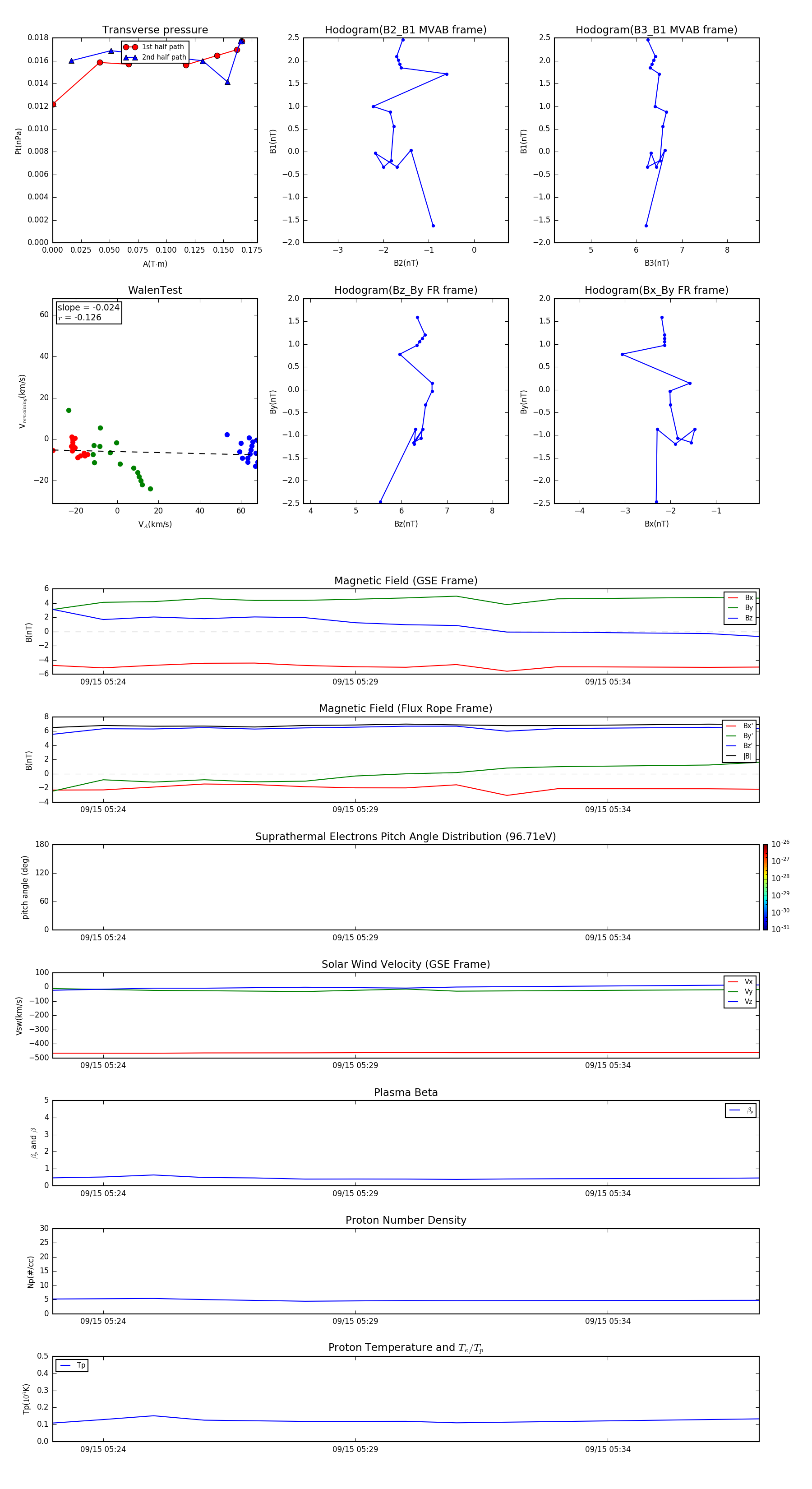Click the "Bz(nT)" x-axis label
The image size is (812, 1489).
pos(406,524)
